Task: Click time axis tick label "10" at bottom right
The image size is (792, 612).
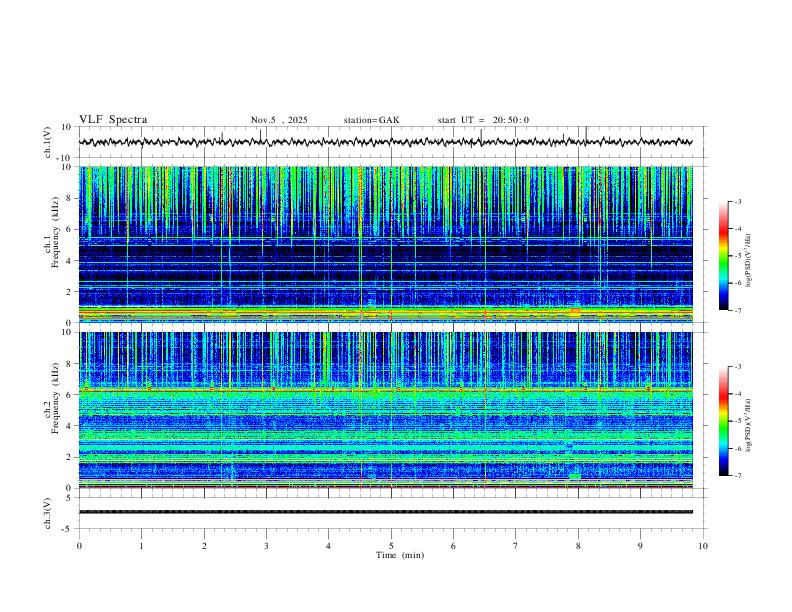Action: (703, 546)
